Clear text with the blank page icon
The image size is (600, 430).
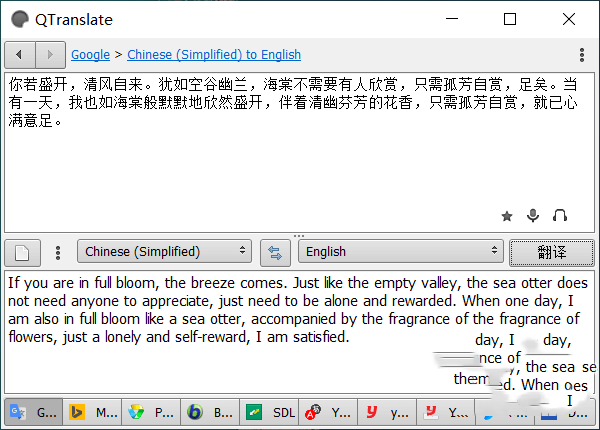pyautogui.click(x=22, y=252)
